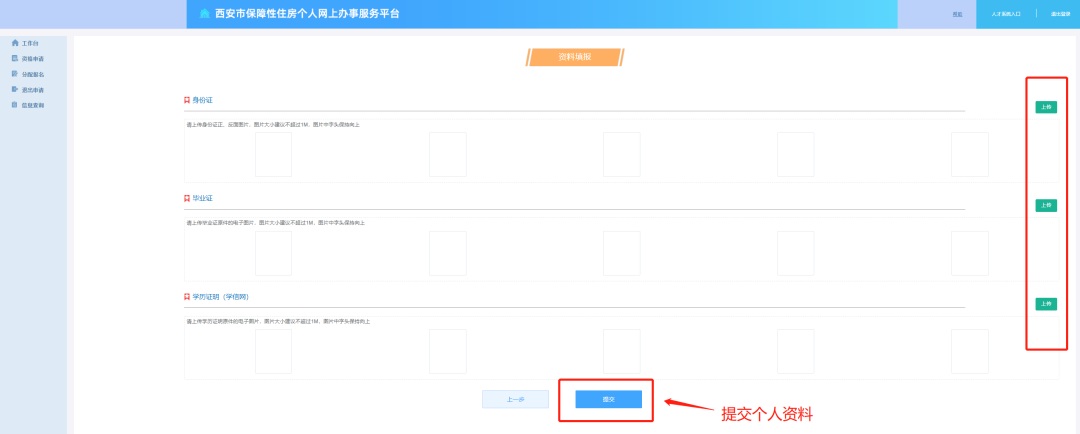Submit the form with the 提交 button
Viewport: 1080px width, 434px height.
tap(608, 400)
